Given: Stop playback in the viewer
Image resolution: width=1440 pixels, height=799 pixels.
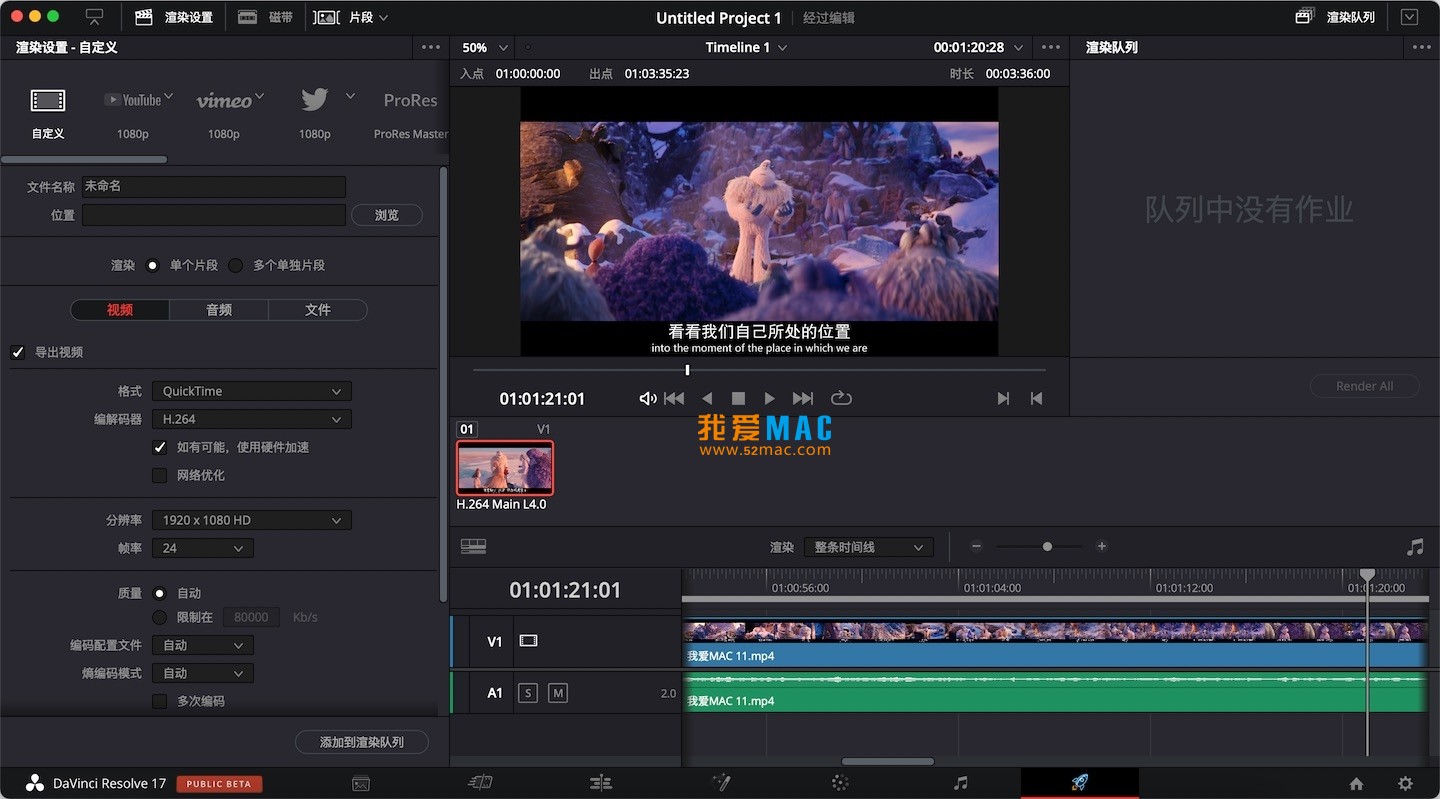Looking at the screenshot, I should coord(738,398).
